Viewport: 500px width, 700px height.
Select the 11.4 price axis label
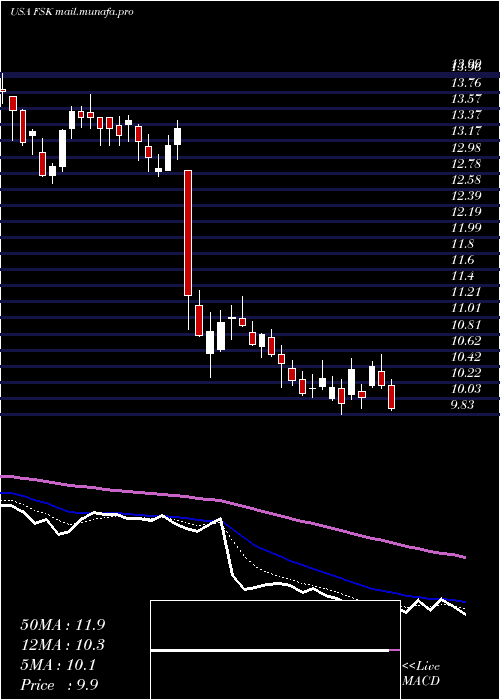pos(462,276)
